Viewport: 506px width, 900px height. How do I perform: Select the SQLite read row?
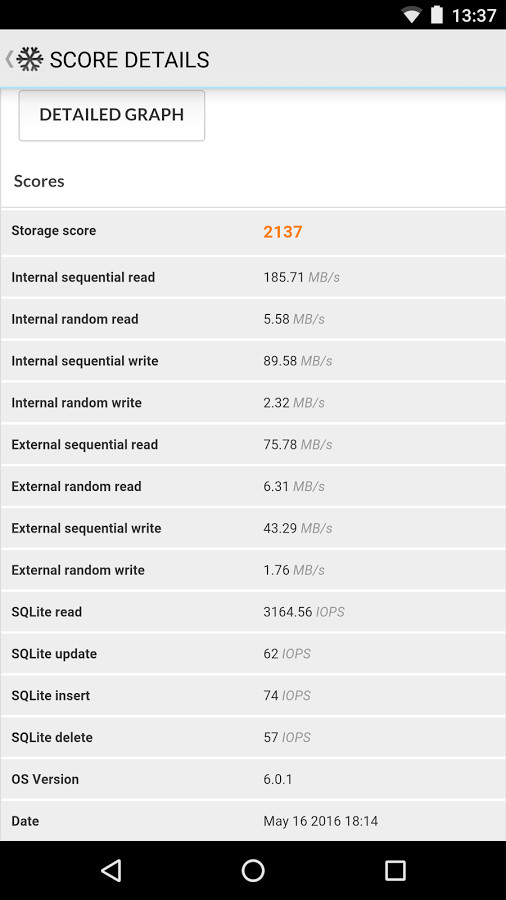(x=253, y=612)
